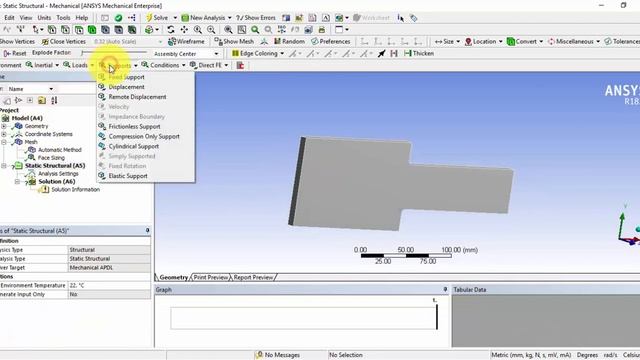640x360 pixels.
Task: Open the Miscellaneous dropdown button
Action: [x=574, y=42]
